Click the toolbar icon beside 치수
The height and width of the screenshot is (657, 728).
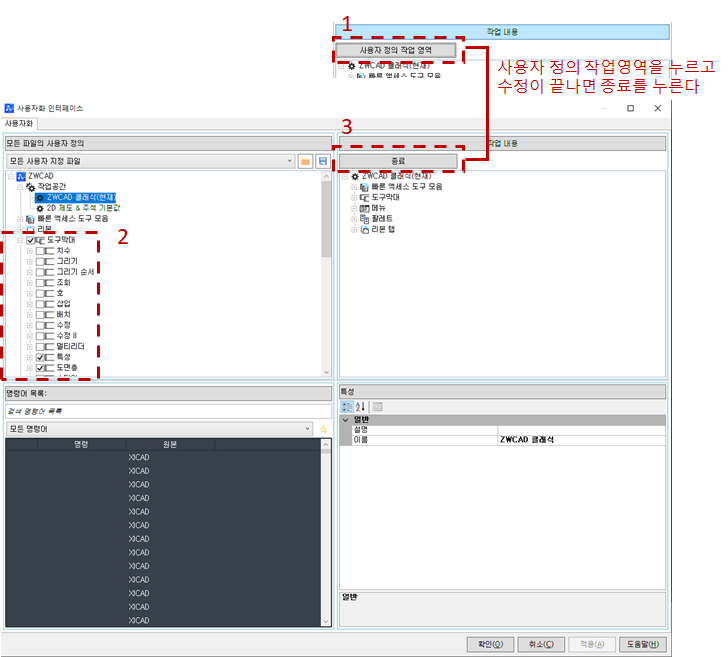(50, 251)
